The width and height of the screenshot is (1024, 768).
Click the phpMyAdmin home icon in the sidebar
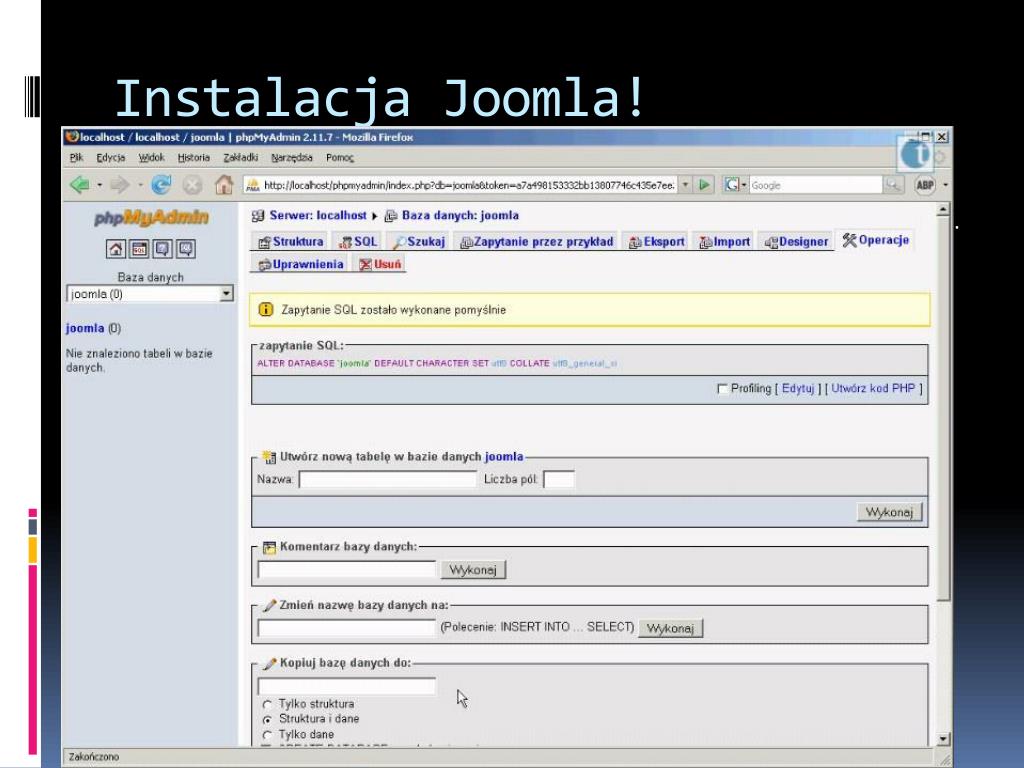(x=116, y=249)
